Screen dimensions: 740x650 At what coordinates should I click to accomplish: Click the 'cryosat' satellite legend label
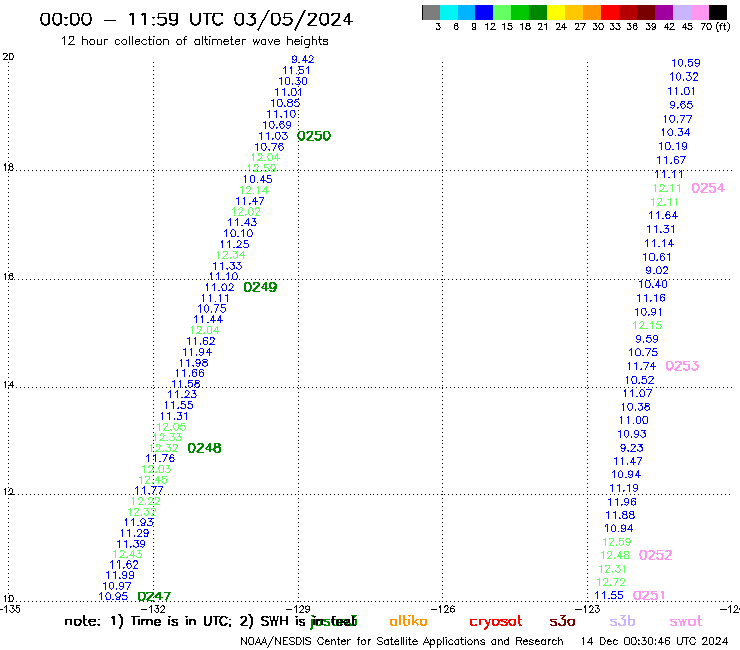(x=496, y=622)
